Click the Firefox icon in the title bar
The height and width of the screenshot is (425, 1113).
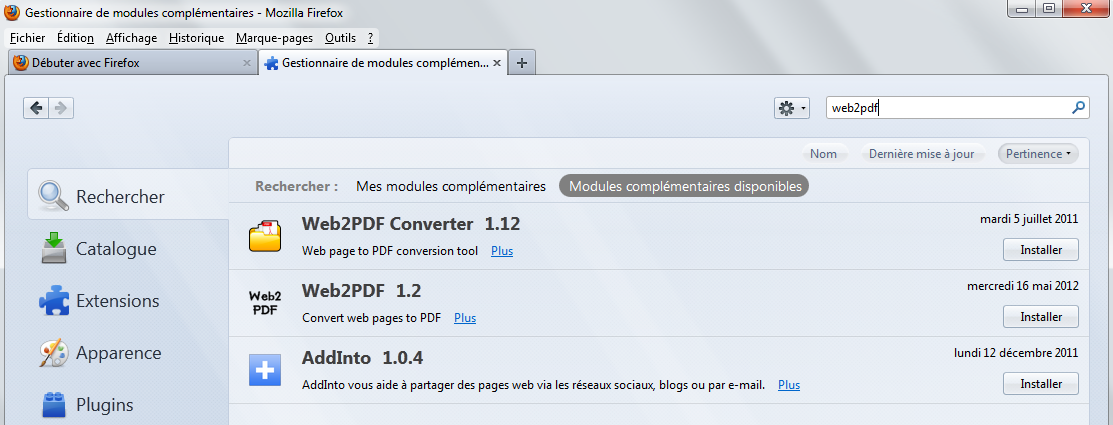(x=12, y=12)
